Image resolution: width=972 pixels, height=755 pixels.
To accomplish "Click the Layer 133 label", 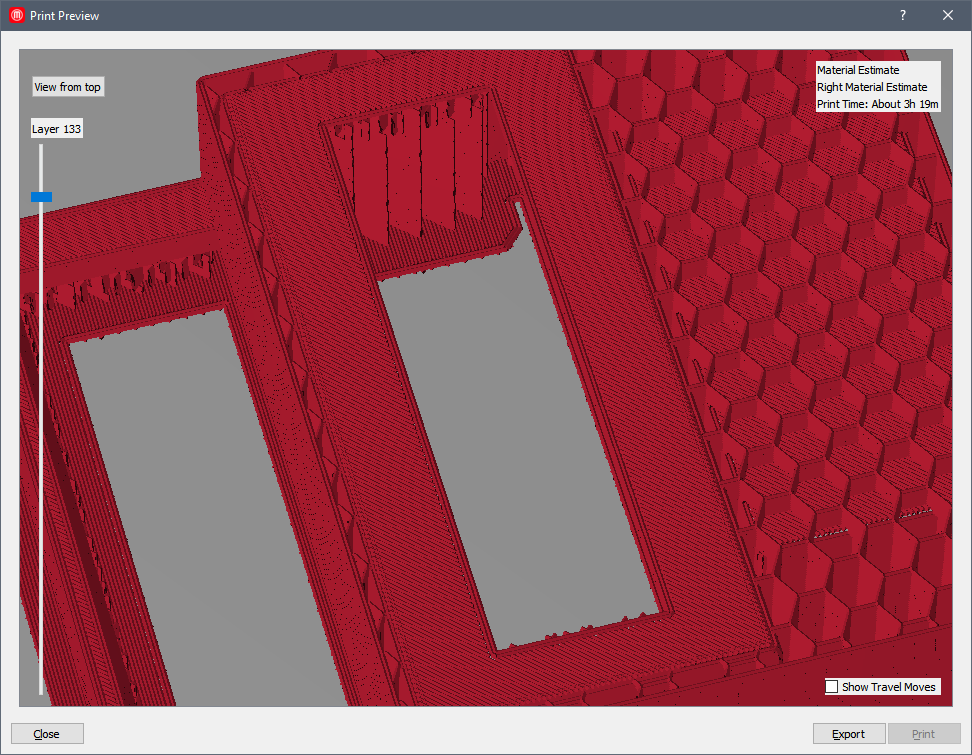I will click(57, 129).
